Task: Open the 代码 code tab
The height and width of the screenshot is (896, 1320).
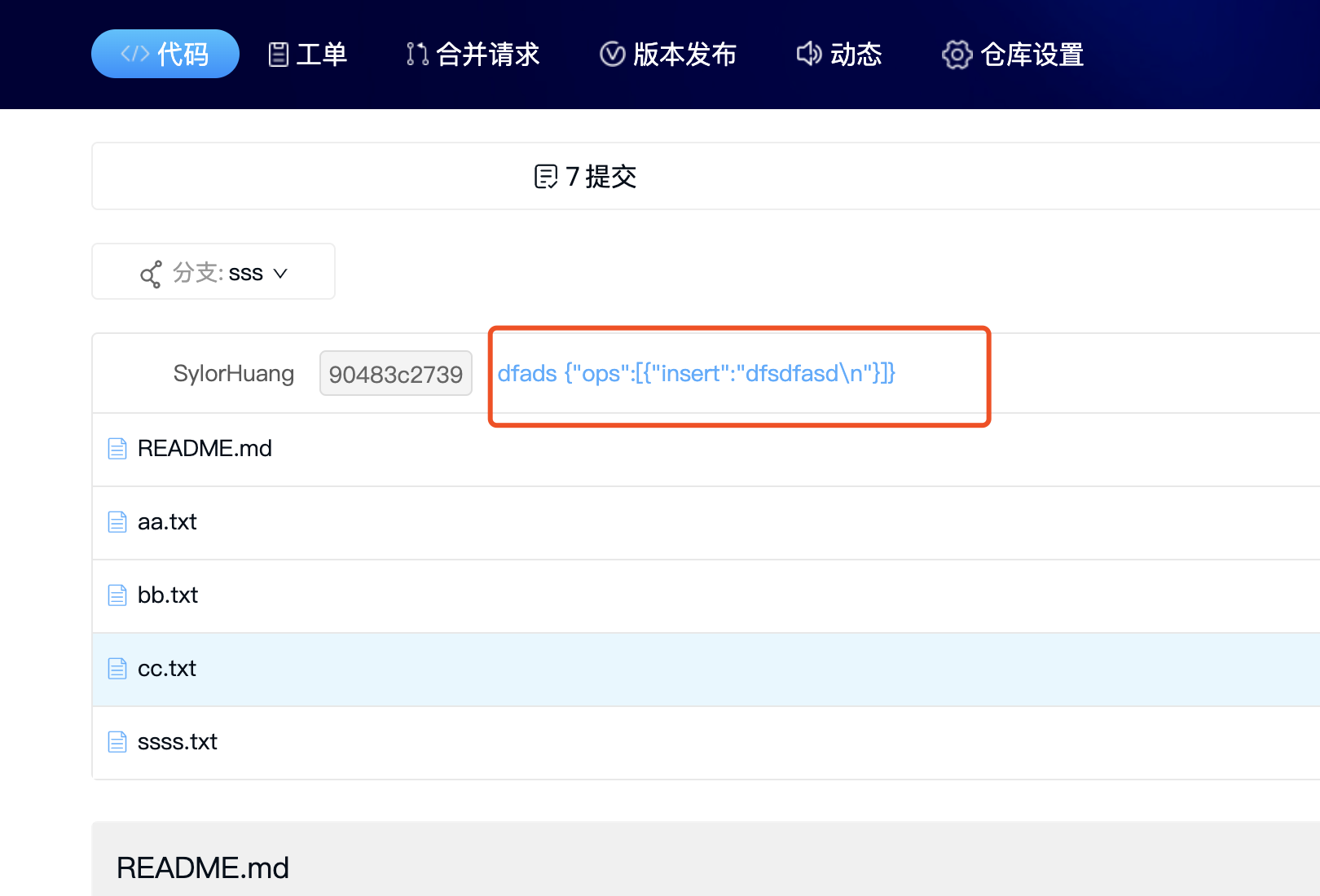Action: [x=165, y=54]
